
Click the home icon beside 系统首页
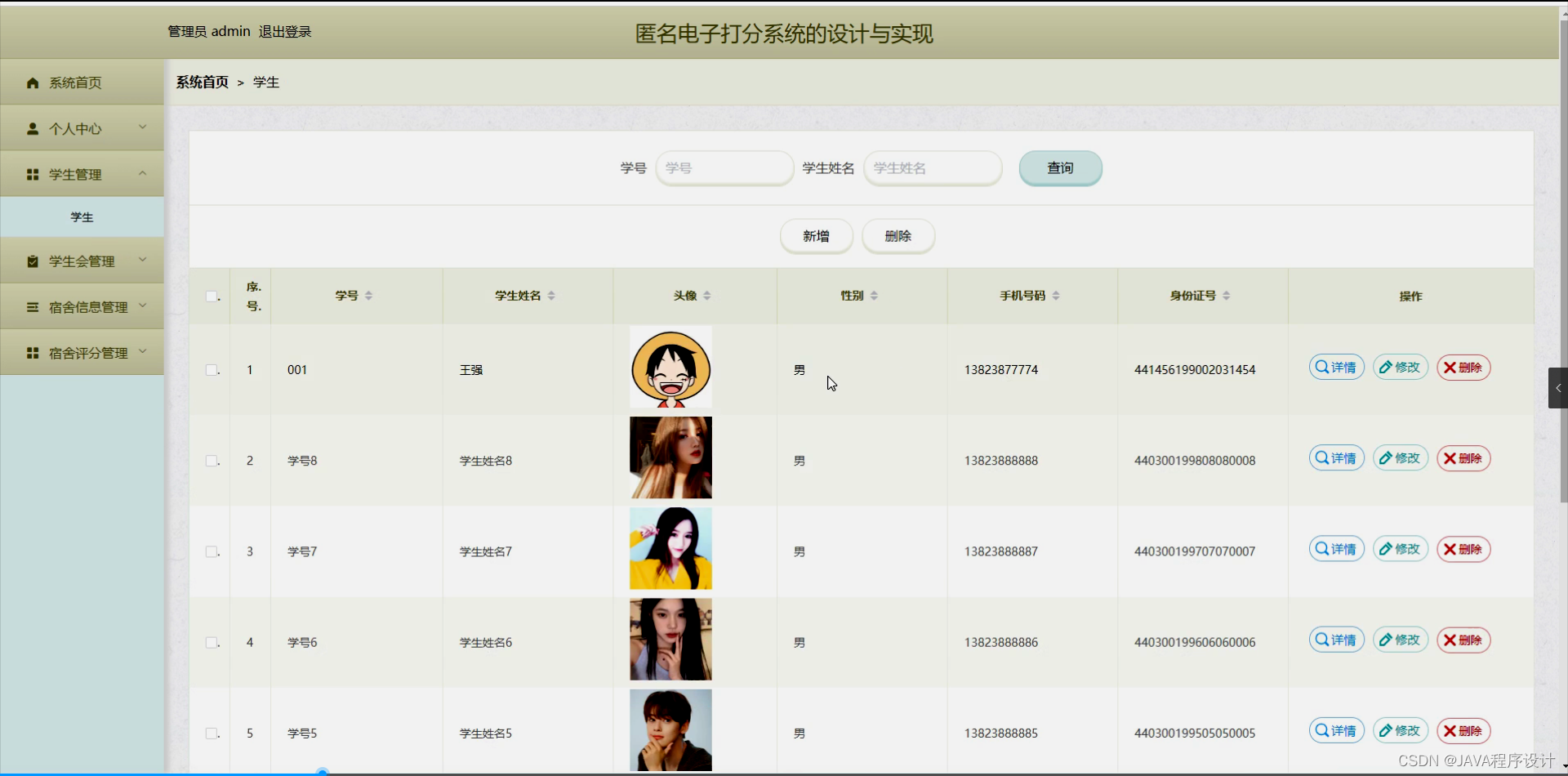[x=33, y=83]
